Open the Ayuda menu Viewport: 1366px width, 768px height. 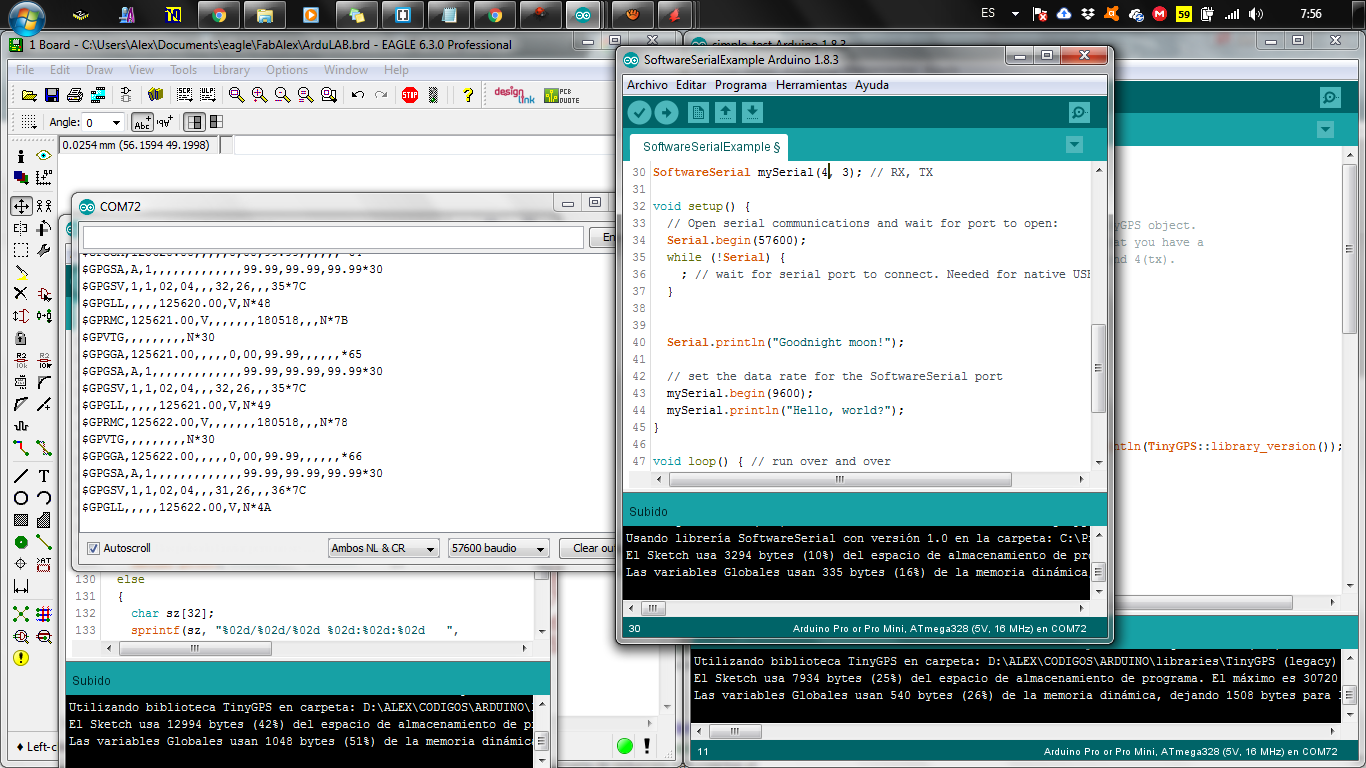(872, 85)
